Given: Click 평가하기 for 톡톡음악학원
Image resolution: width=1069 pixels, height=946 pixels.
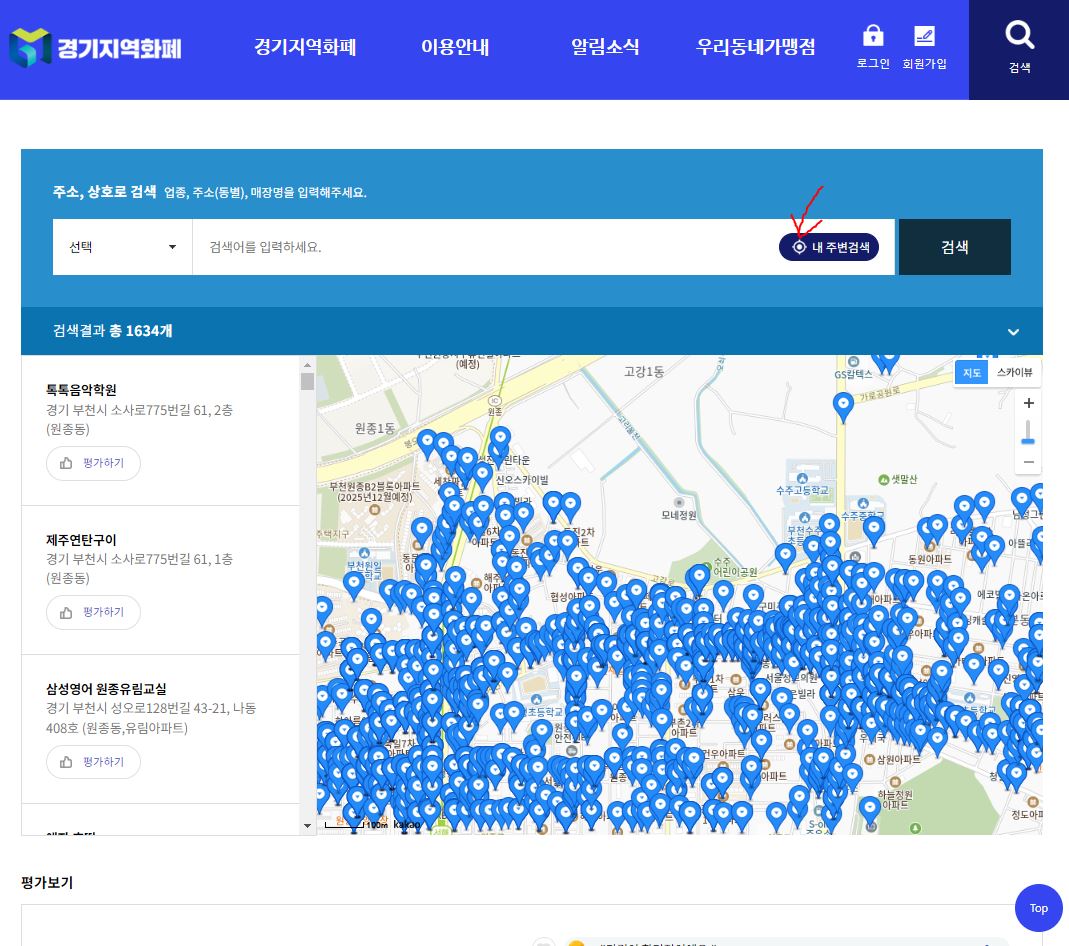Looking at the screenshot, I should click(x=93, y=463).
